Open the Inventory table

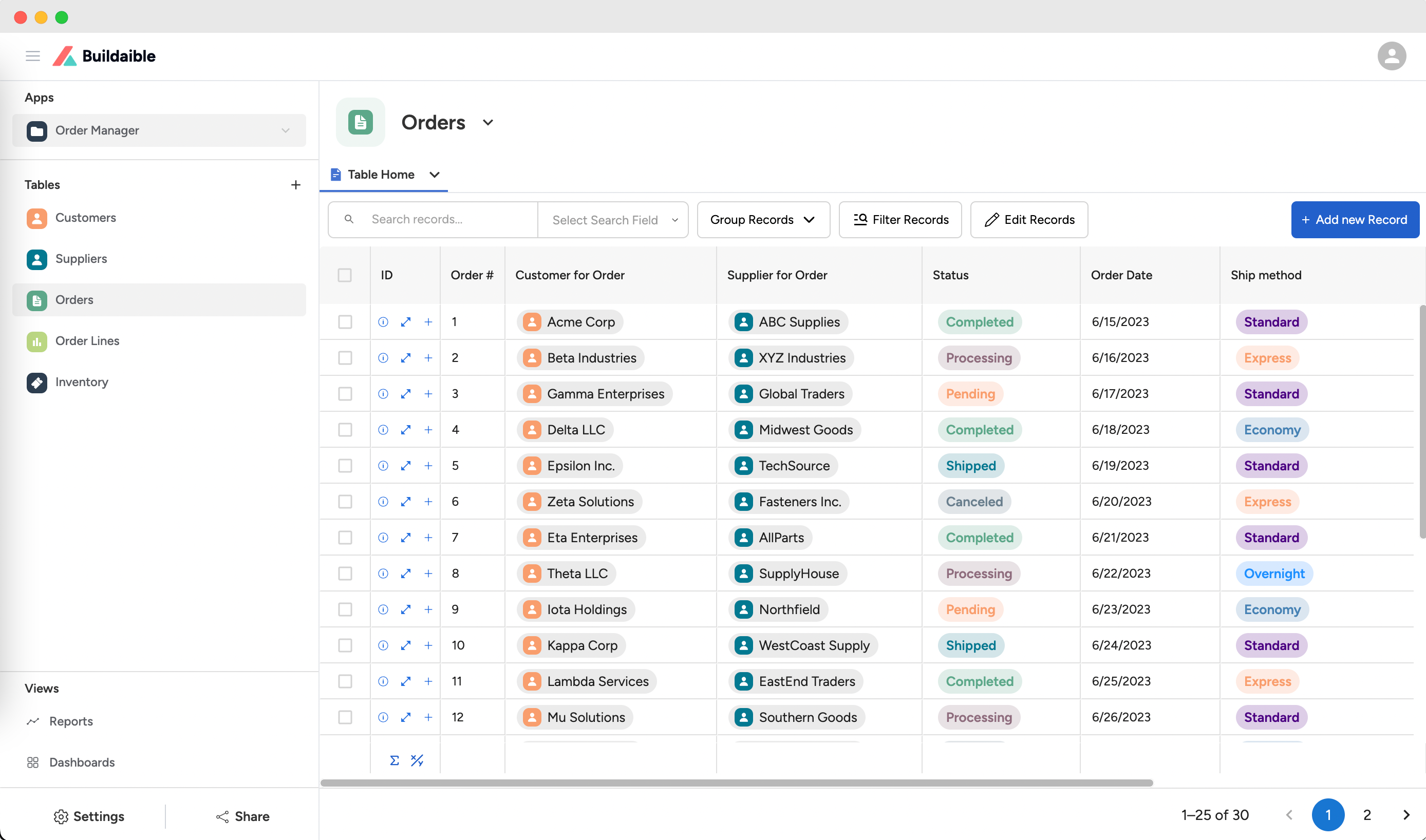159,382
